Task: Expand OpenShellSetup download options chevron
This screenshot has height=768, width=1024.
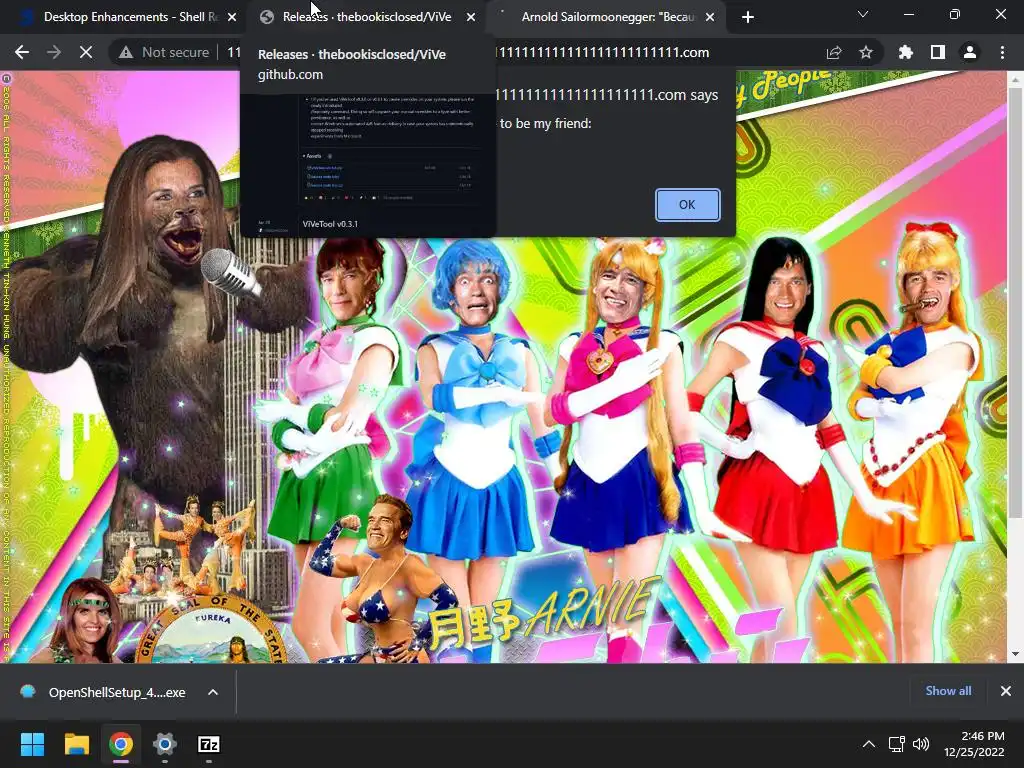Action: [x=213, y=692]
